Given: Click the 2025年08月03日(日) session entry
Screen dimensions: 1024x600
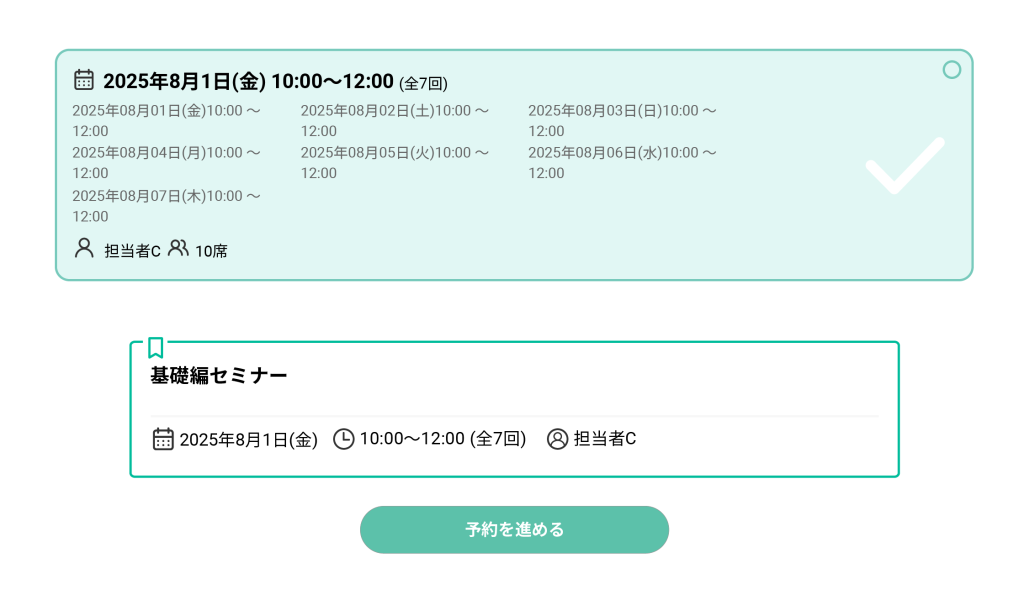Looking at the screenshot, I should click(x=622, y=121).
